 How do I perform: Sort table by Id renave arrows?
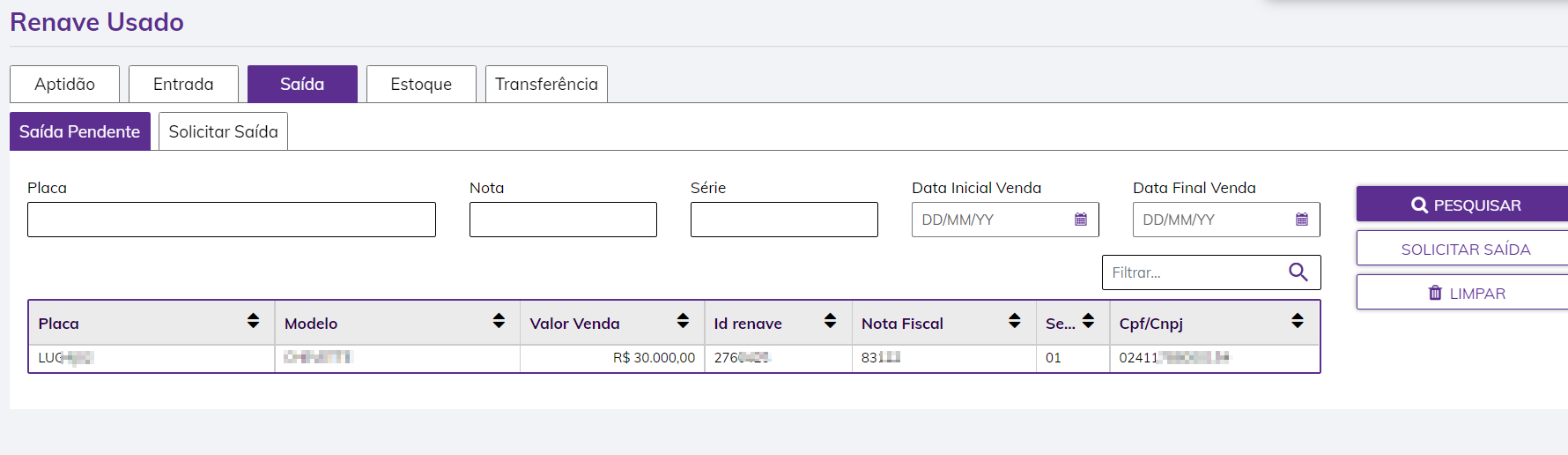click(x=830, y=321)
